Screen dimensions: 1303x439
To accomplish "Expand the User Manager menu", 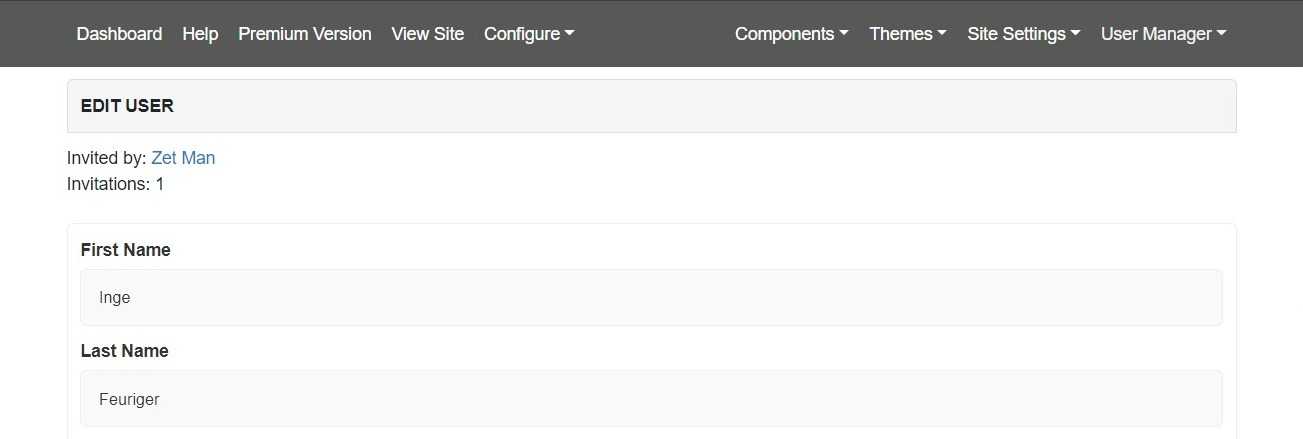I will [x=1164, y=34].
